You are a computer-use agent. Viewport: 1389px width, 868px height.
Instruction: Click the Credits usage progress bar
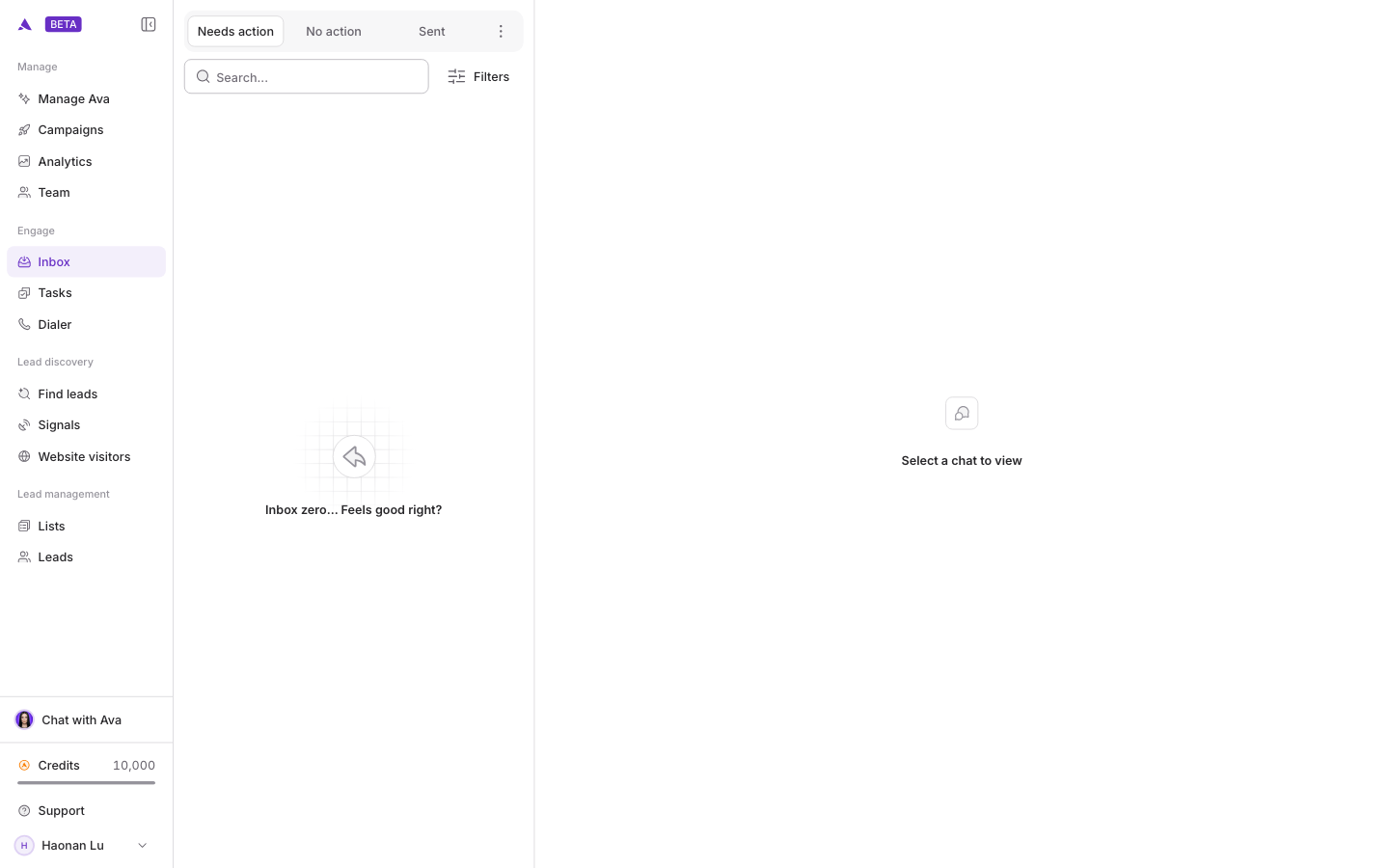coord(86,783)
